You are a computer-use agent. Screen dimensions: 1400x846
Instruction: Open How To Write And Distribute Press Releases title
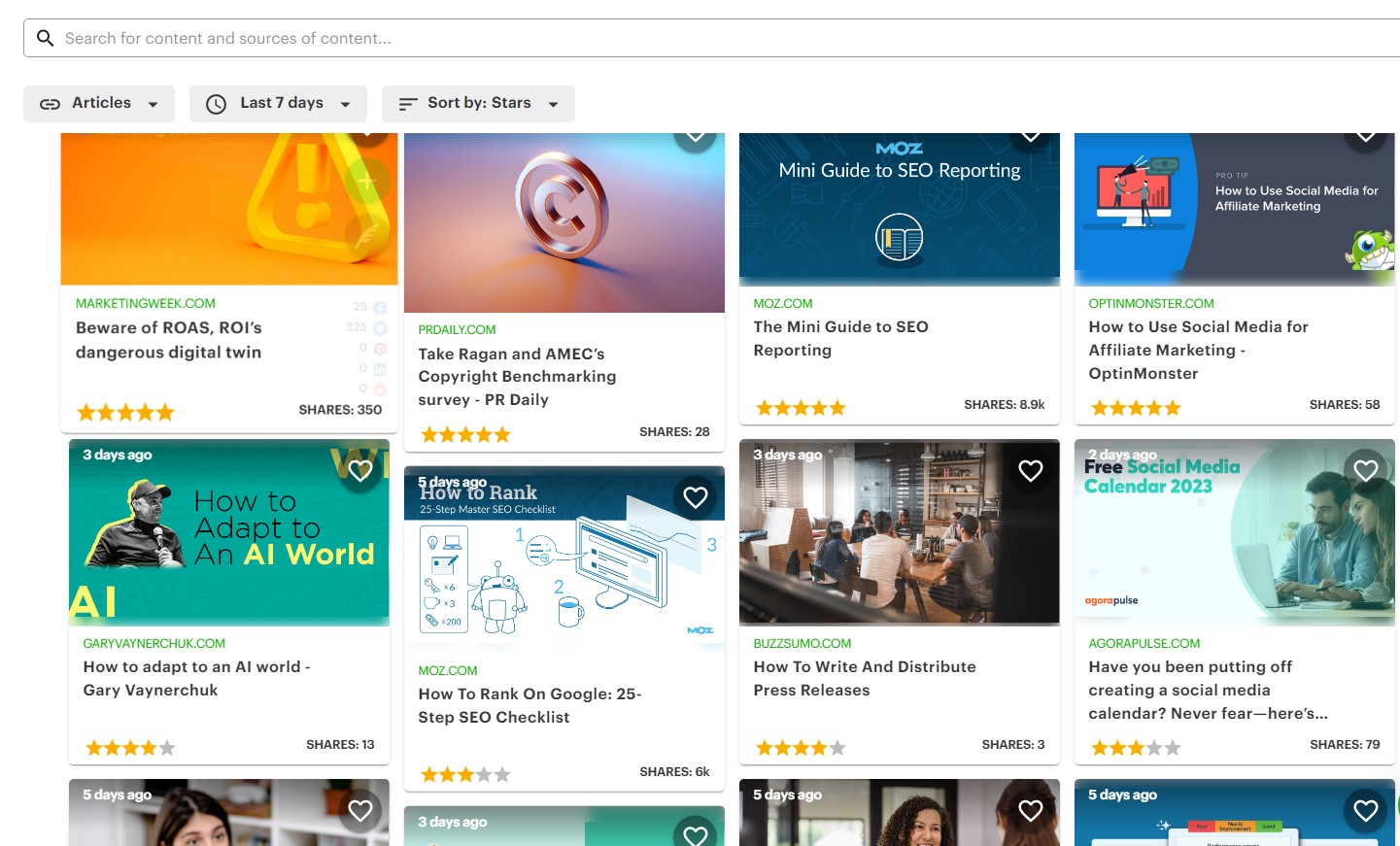point(865,678)
